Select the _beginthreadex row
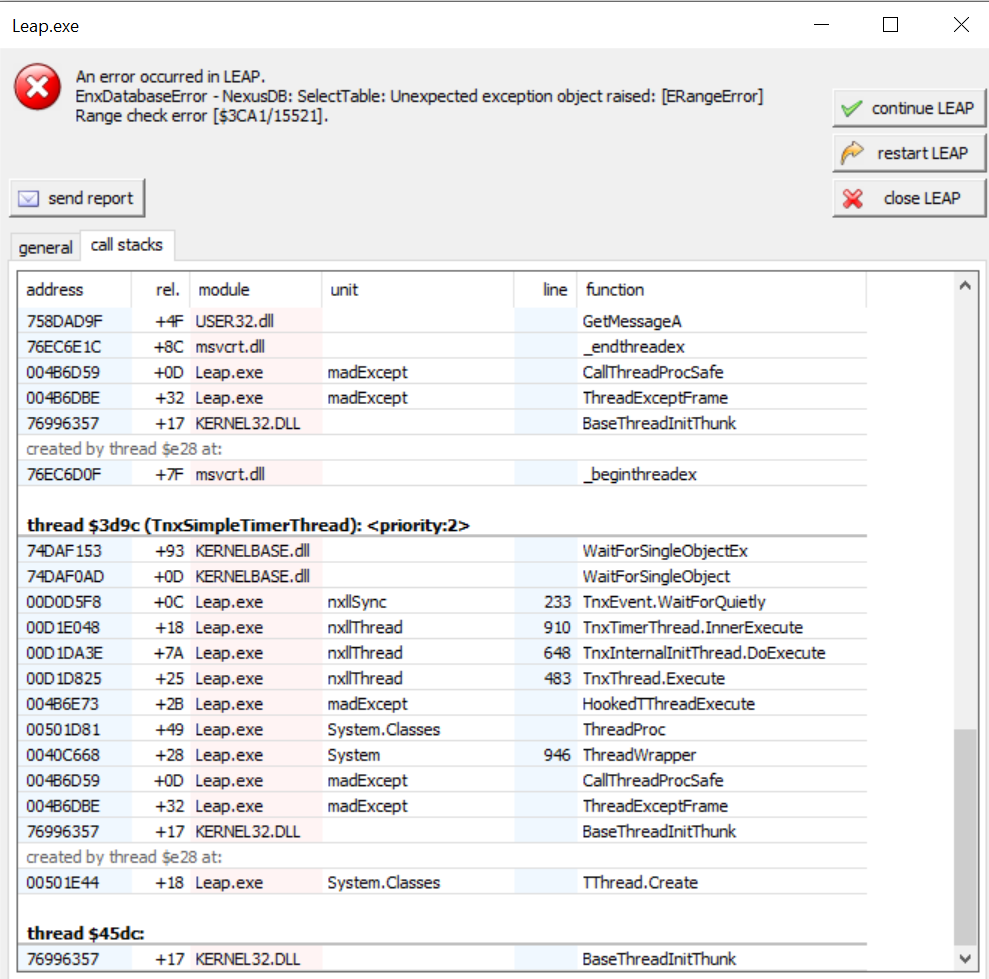The image size is (989, 979). pyautogui.click(x=442, y=474)
